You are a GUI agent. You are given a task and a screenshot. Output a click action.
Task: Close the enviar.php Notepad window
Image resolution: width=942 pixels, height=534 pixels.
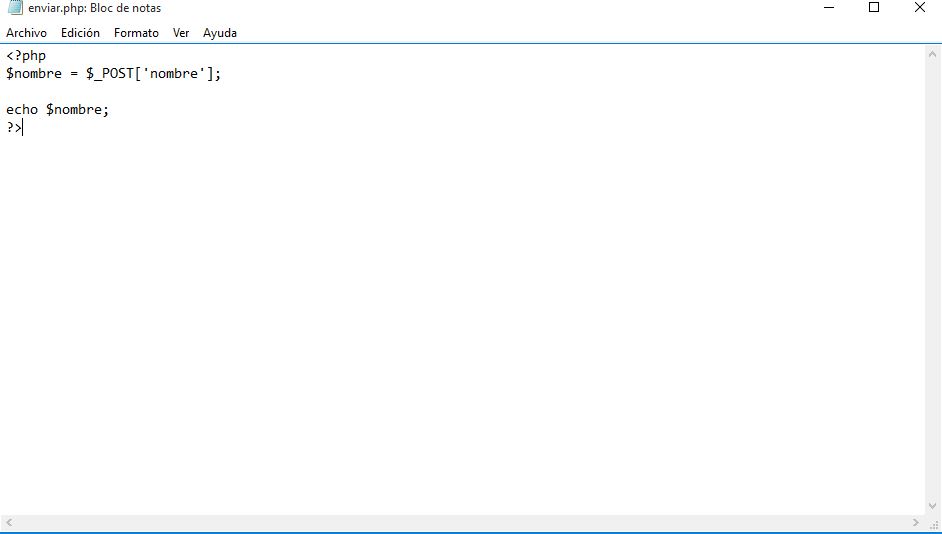pos(919,8)
